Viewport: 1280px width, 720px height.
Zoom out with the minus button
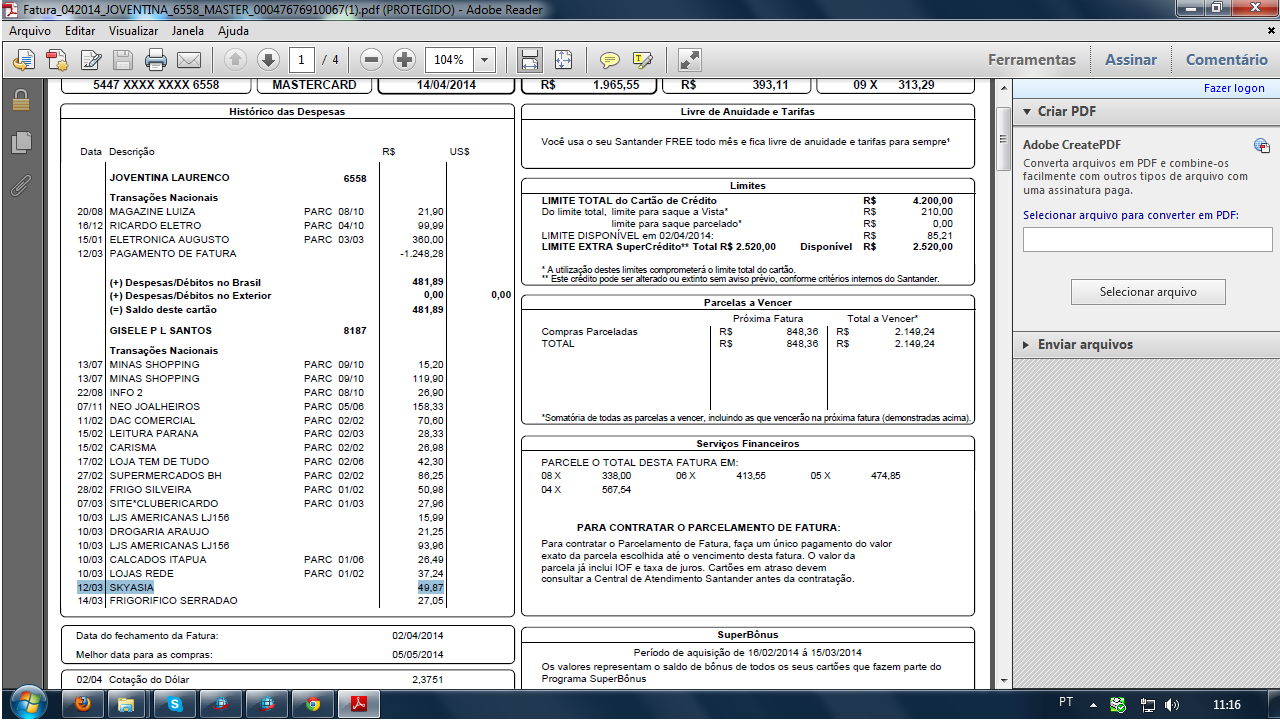[372, 60]
